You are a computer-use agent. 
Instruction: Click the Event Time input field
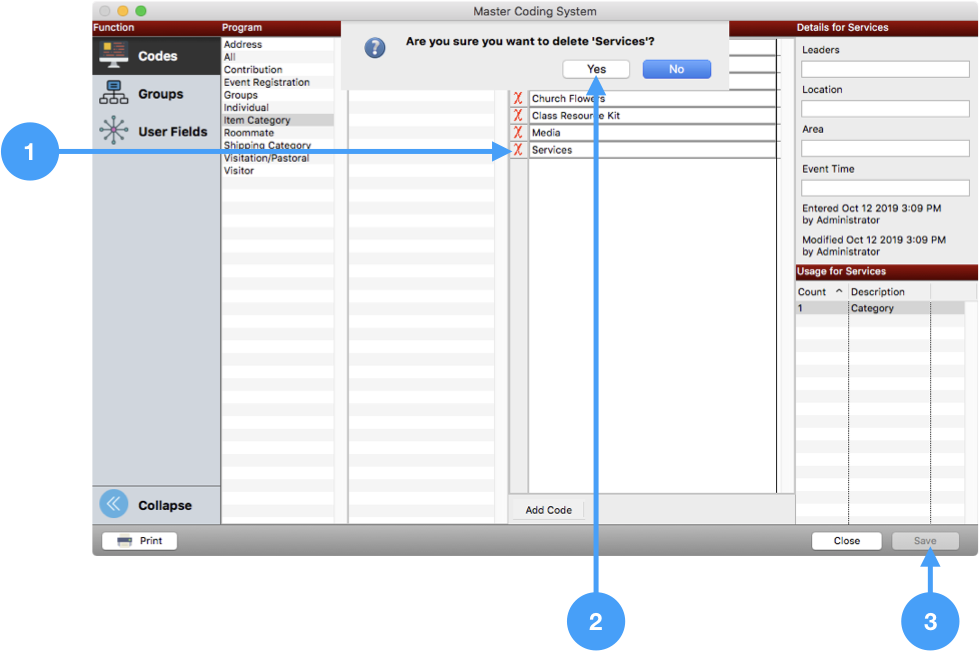(885, 188)
